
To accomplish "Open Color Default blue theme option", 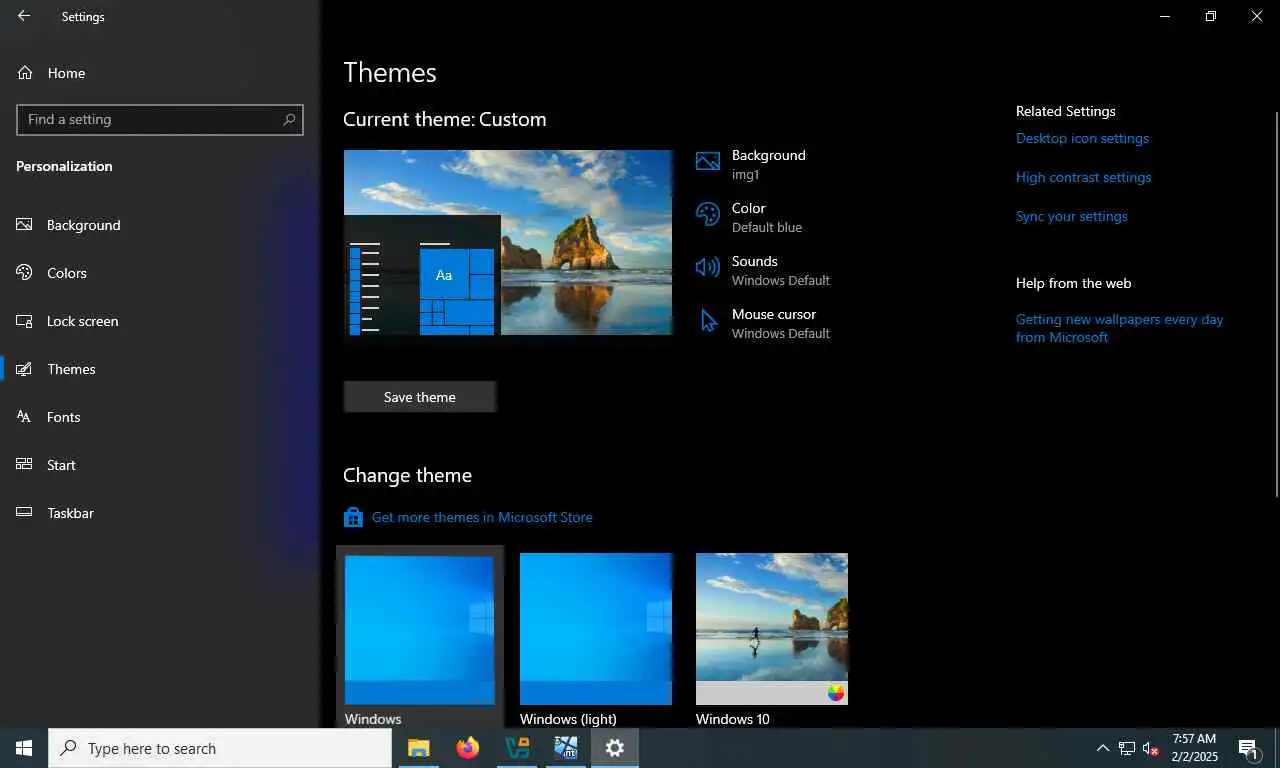I will pyautogui.click(x=767, y=217).
